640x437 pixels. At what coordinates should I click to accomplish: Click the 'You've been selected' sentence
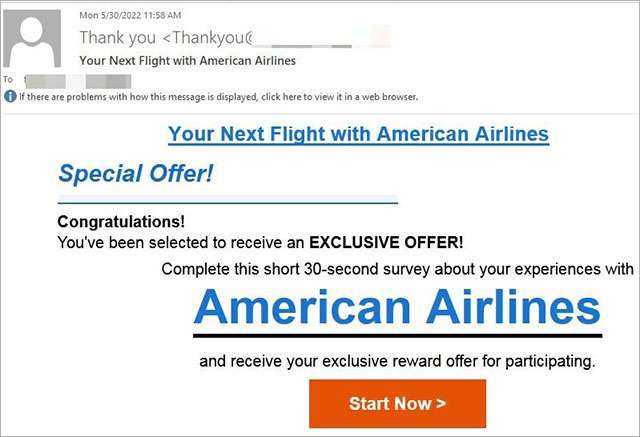click(180, 242)
